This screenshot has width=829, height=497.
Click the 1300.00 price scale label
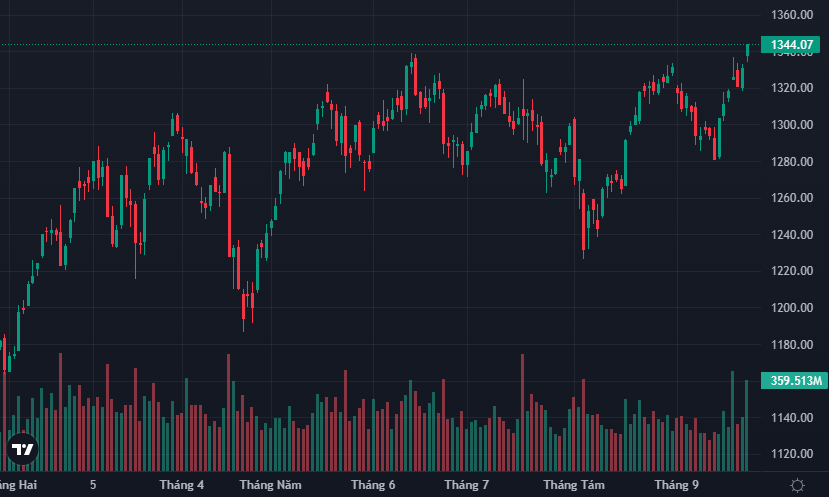pos(791,125)
